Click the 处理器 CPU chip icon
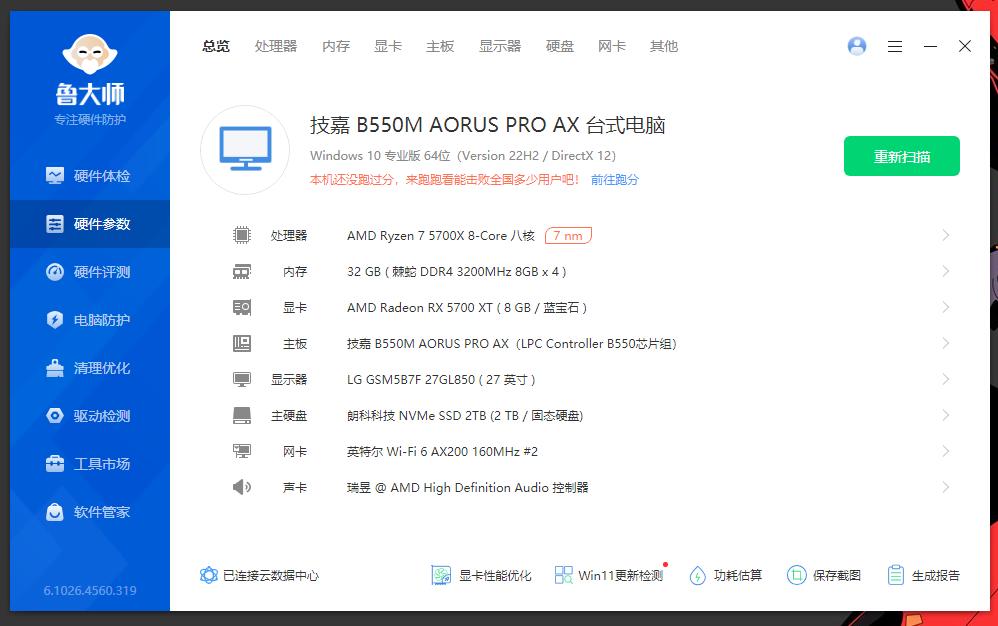998x626 pixels. pyautogui.click(x=242, y=235)
